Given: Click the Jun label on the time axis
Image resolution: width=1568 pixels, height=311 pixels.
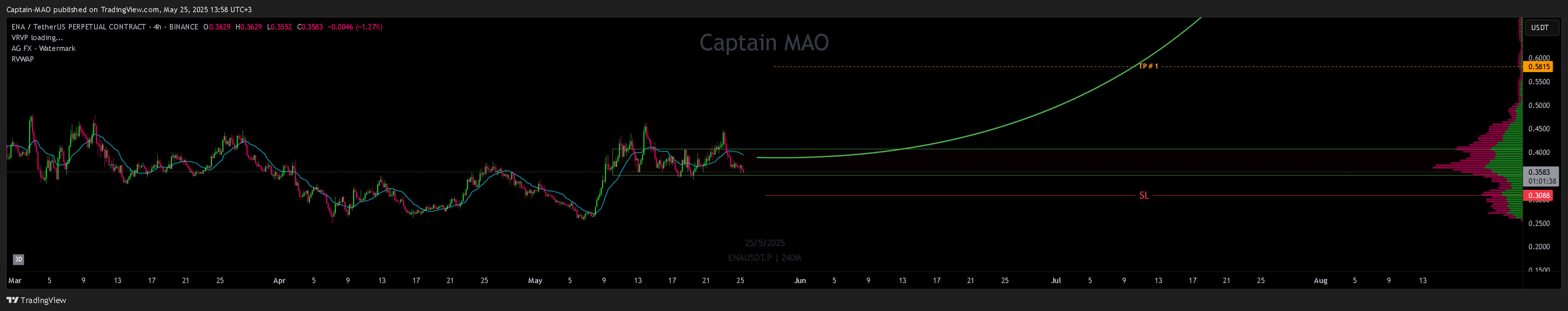Looking at the screenshot, I should click(800, 281).
